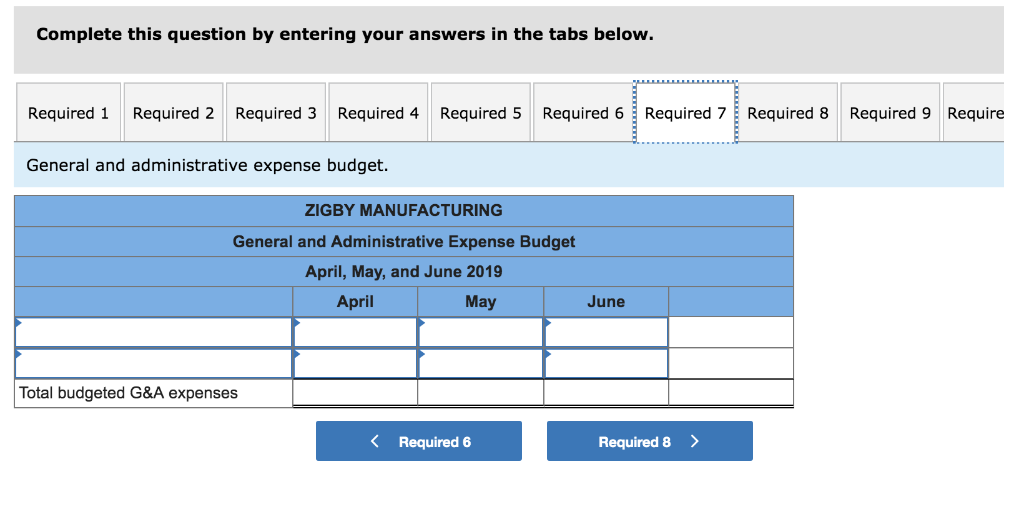Viewport: 1024px width, 522px height.
Task: Open first expense name dropdown cell
Action: [153, 332]
